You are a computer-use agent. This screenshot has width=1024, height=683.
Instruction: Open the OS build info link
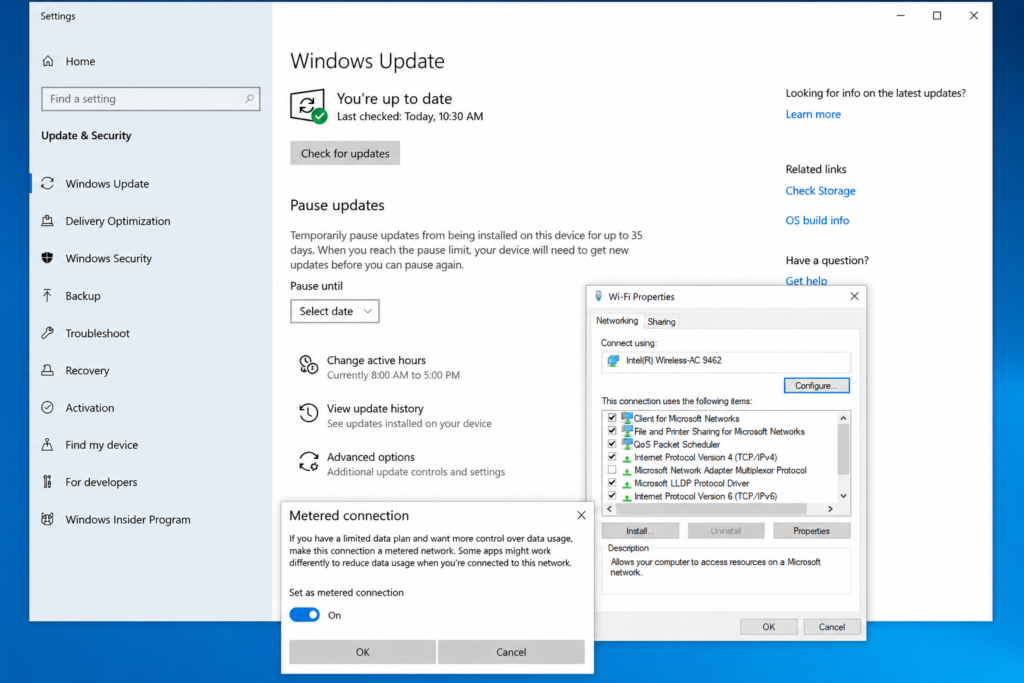[817, 220]
